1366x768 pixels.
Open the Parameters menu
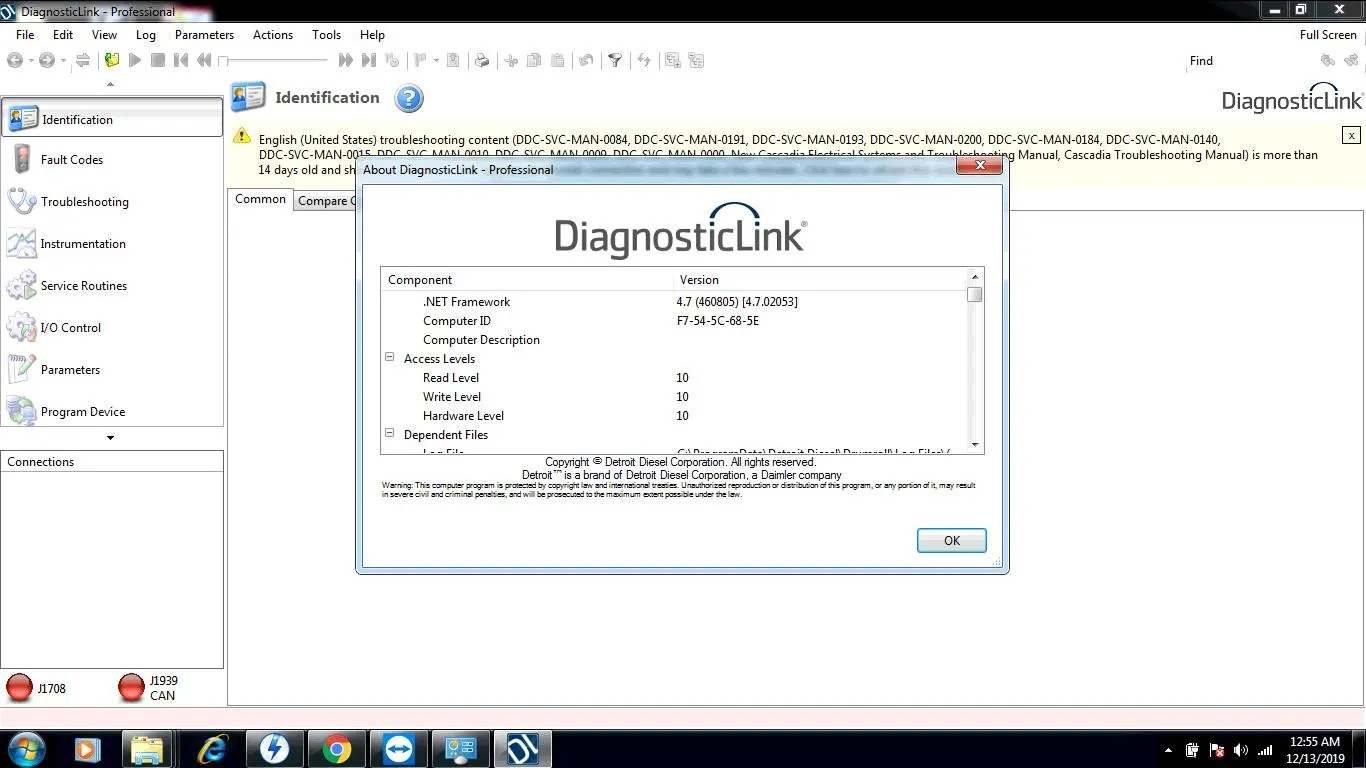(204, 34)
